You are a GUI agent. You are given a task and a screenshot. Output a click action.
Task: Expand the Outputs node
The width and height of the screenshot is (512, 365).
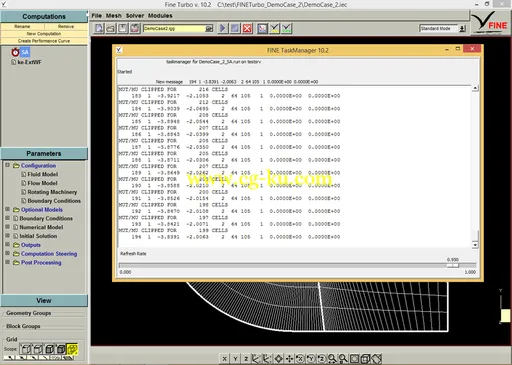coord(7,244)
